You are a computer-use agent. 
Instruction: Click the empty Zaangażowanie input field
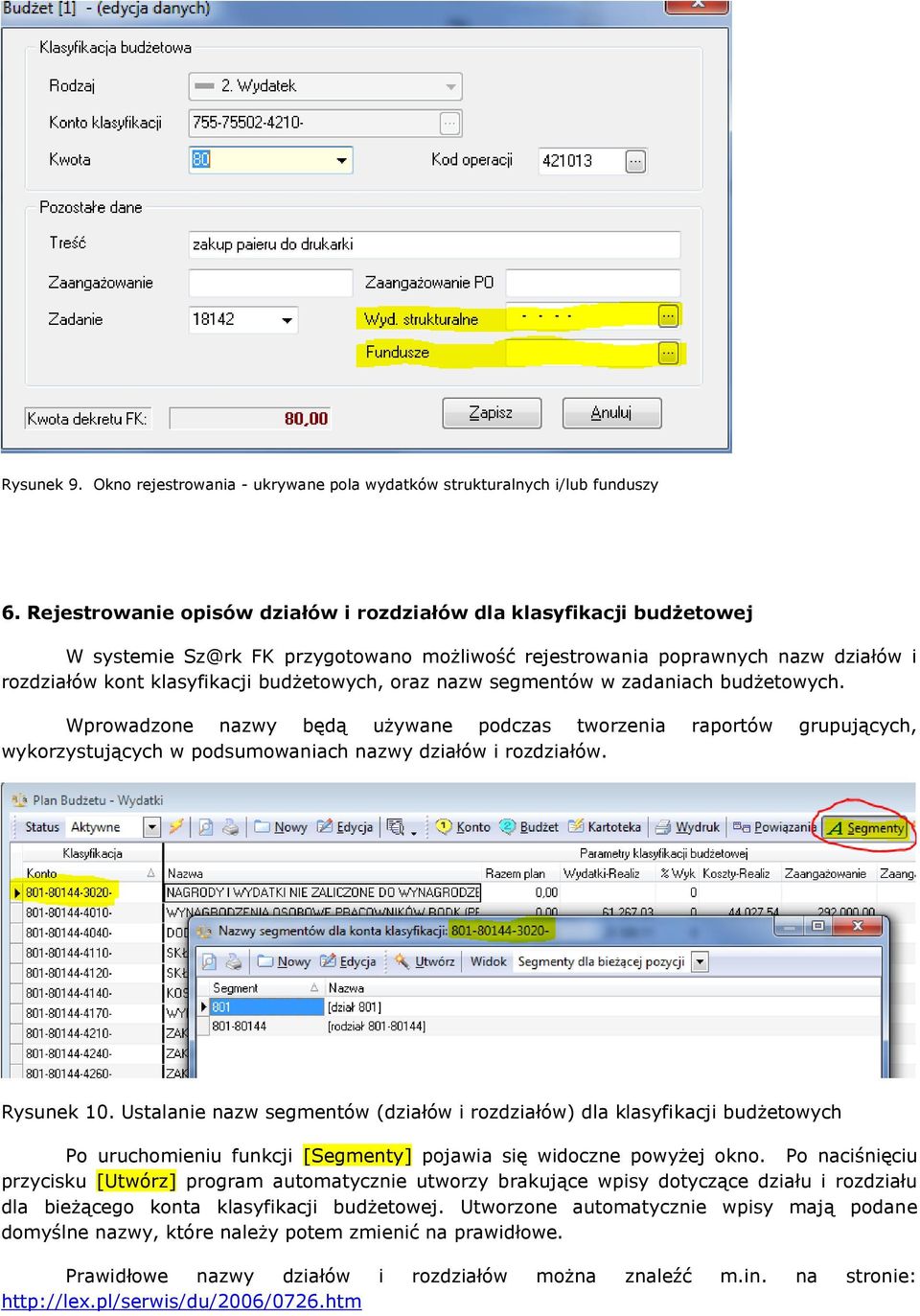click(270, 283)
